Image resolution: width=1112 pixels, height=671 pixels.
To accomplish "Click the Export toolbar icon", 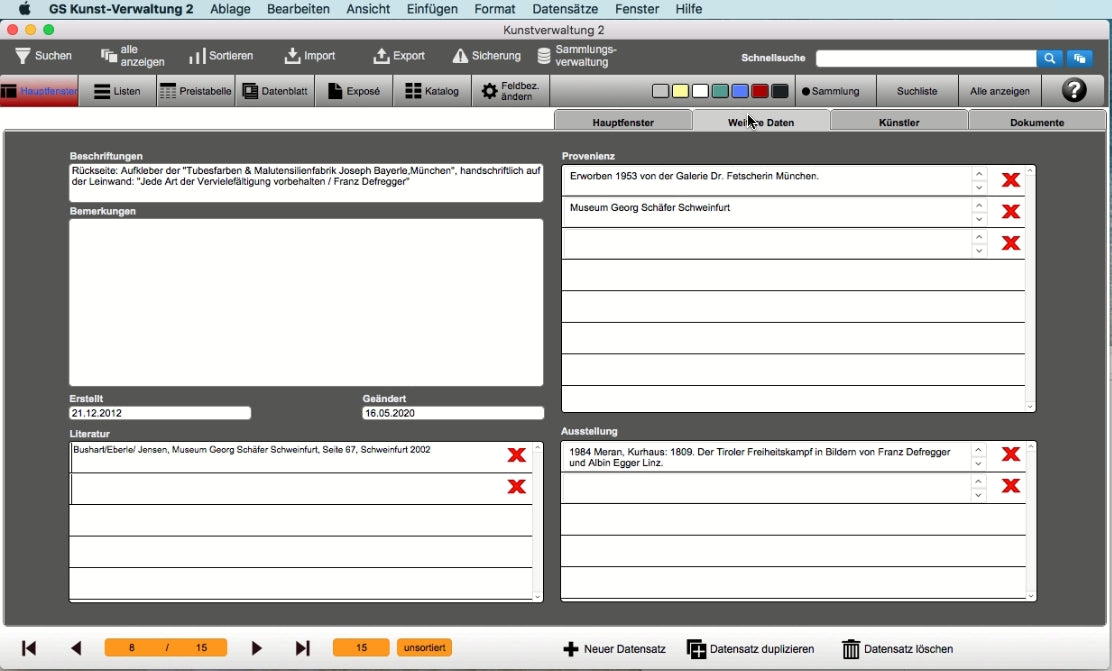I will pos(381,56).
